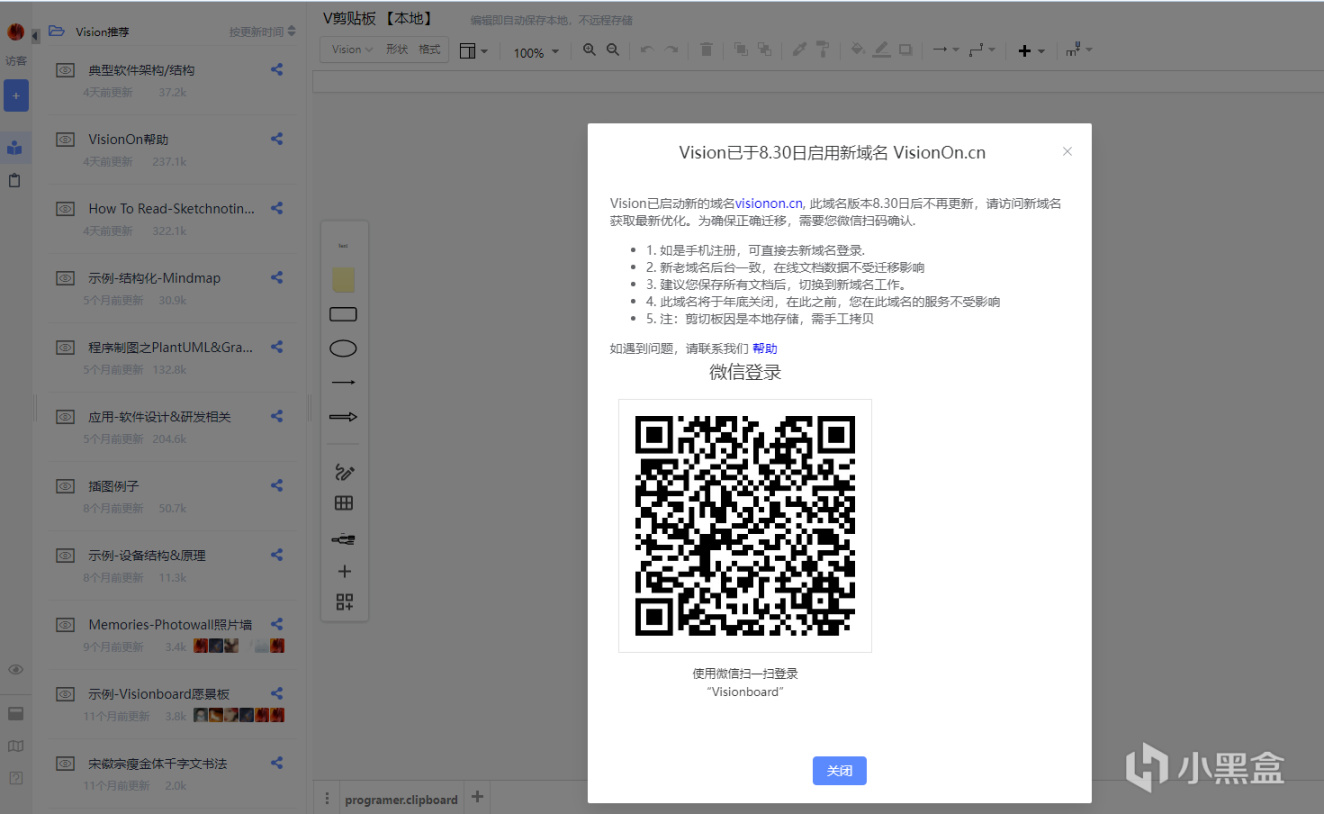Click the question mark help icon in the left rail
The height and width of the screenshot is (814, 1324).
(15, 778)
